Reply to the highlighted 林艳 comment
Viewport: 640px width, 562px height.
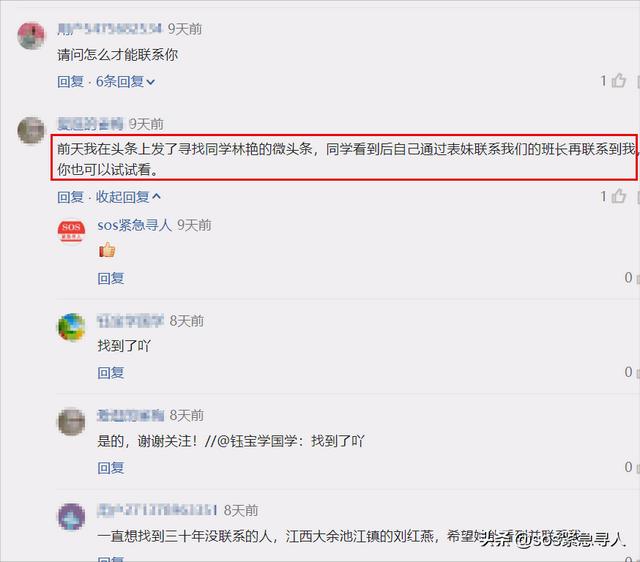point(70,197)
